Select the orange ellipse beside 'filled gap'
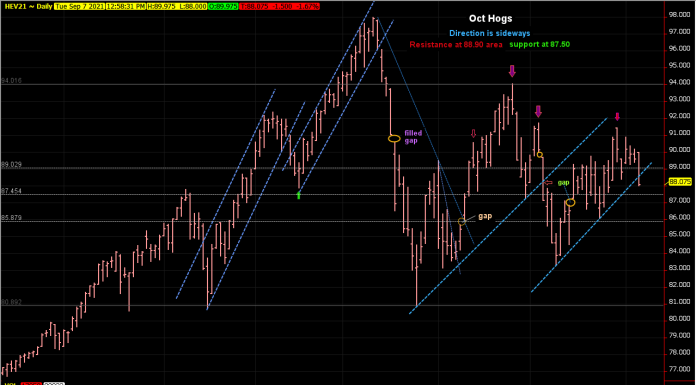Viewport: 696px width, 385px height. (394, 139)
